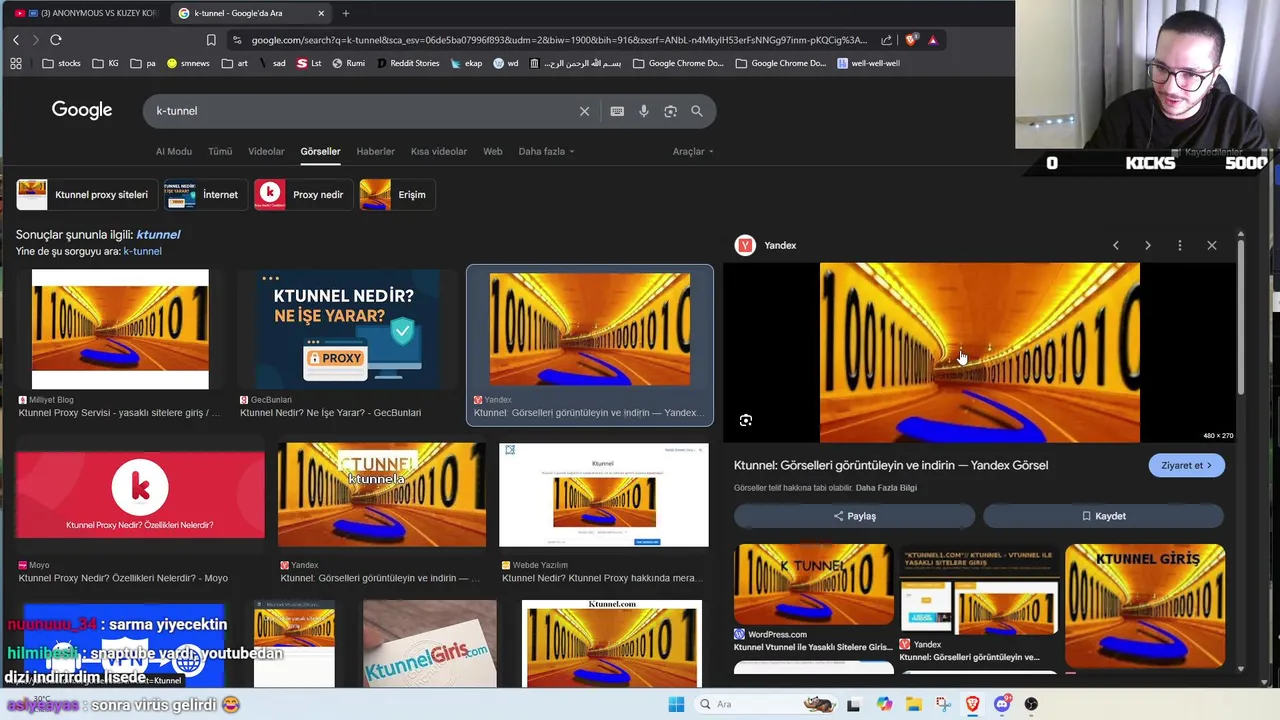This screenshot has height=720, width=1280.
Task: Open the apps grid icon in bookmarks bar
Action: coord(16,63)
